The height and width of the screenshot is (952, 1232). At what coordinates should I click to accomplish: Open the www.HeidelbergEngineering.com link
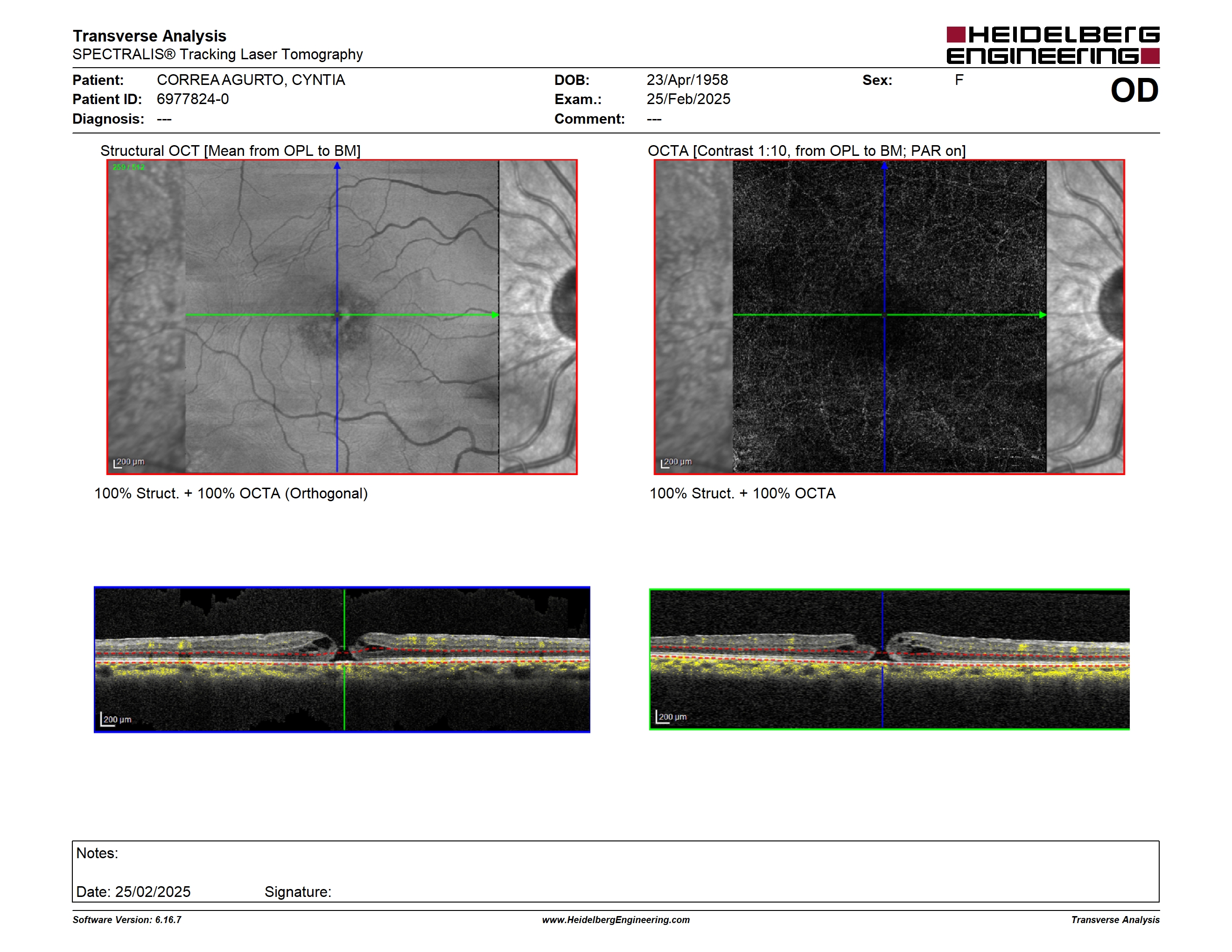(x=616, y=920)
